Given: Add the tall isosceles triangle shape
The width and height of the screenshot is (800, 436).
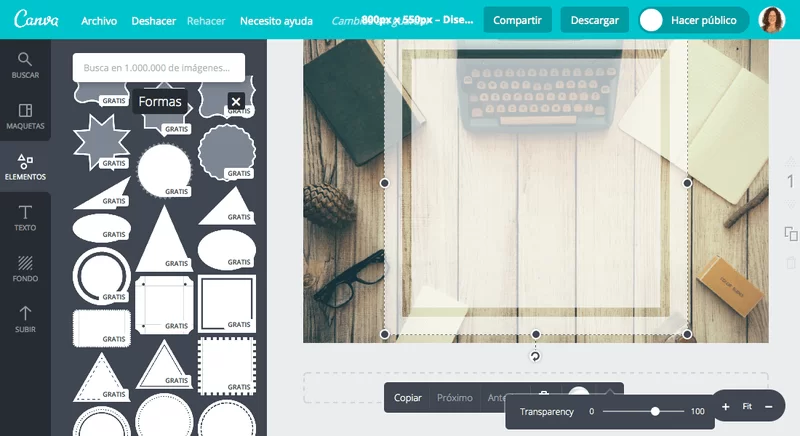Looking at the screenshot, I should coord(164,238).
